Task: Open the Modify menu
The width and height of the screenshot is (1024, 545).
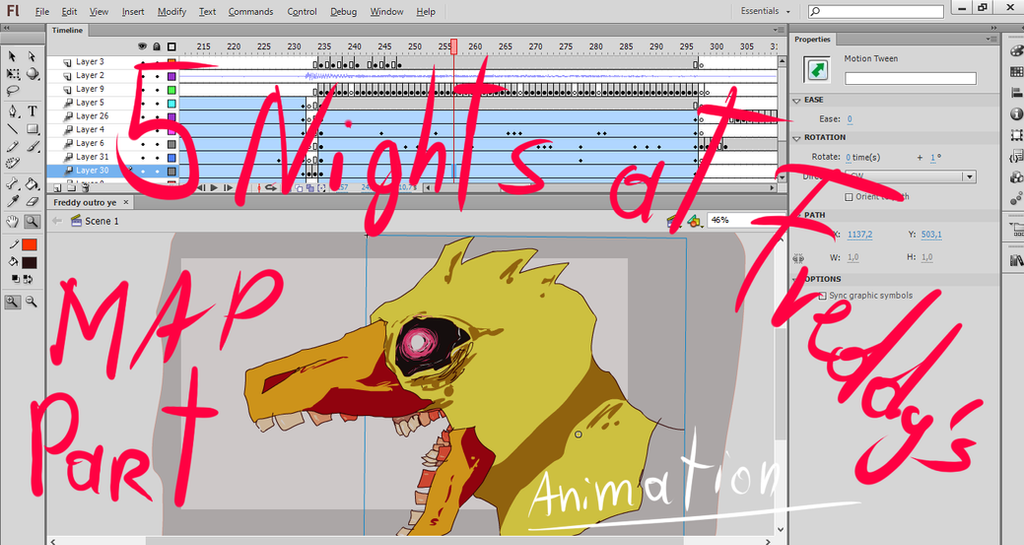Action: tap(172, 12)
